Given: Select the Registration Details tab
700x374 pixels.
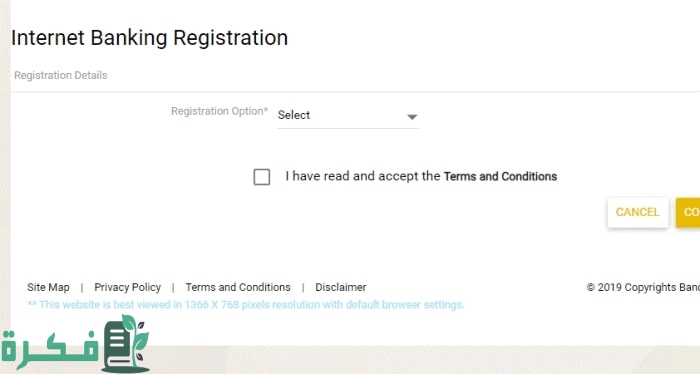Looking at the screenshot, I should click(x=61, y=75).
